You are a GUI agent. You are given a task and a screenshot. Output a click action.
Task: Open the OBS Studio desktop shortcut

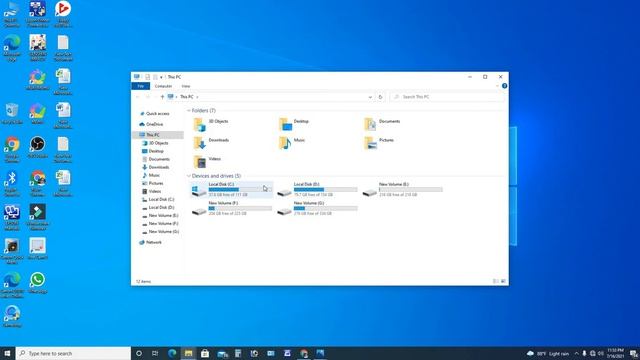click(38, 148)
